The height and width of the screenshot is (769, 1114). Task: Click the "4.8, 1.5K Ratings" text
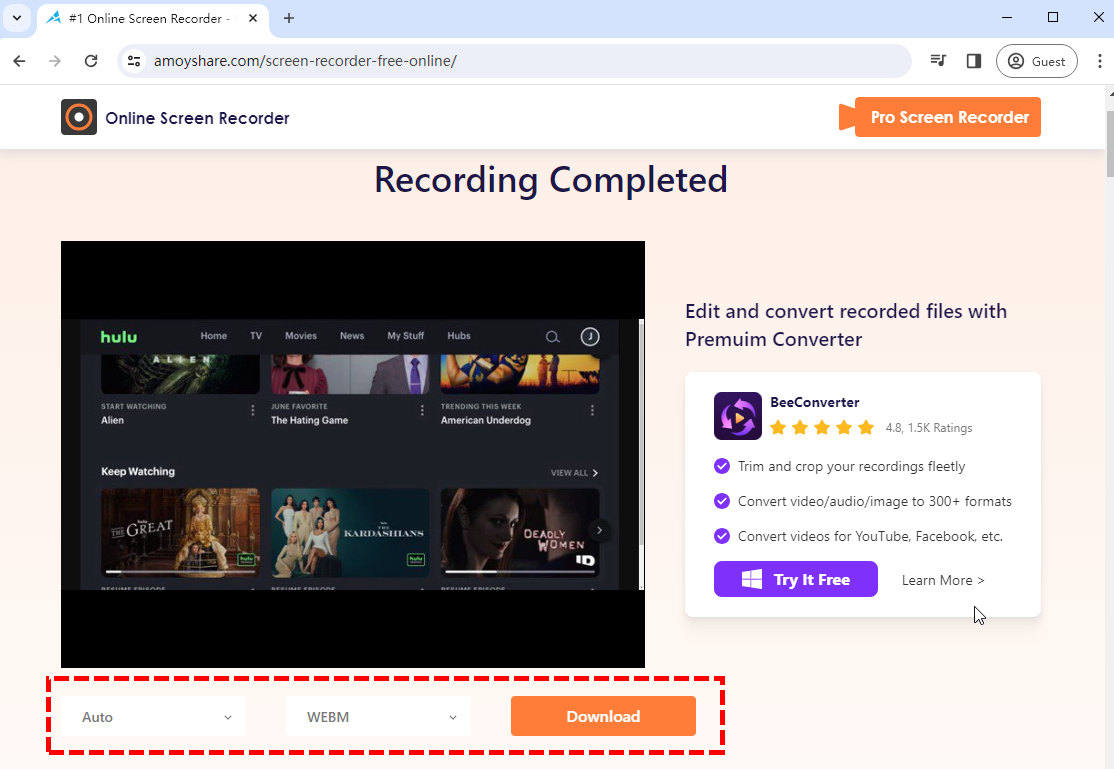[x=929, y=428]
